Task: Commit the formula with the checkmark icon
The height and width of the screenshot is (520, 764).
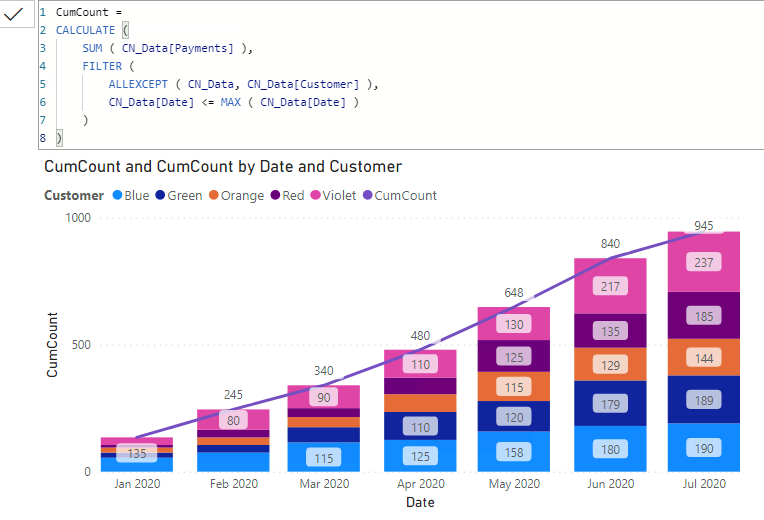Action: 13,14
